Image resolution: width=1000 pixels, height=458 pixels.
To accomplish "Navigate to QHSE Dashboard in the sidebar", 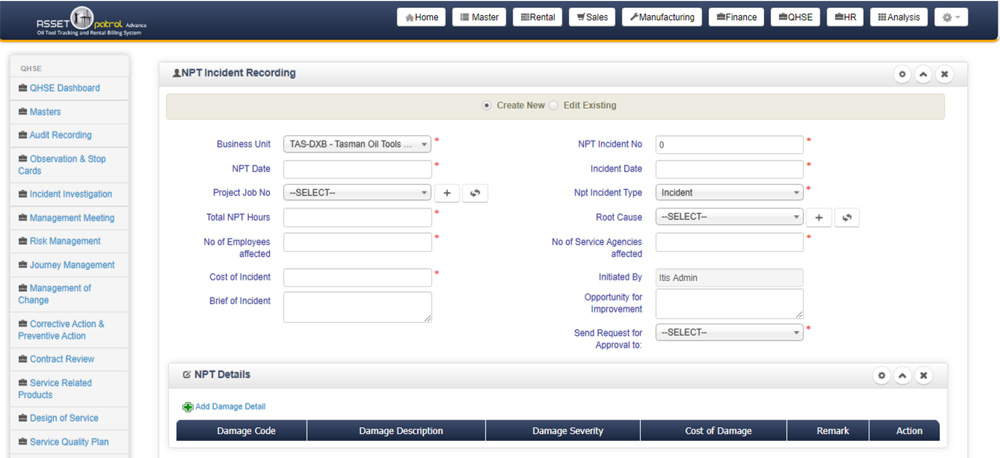I will (x=64, y=88).
